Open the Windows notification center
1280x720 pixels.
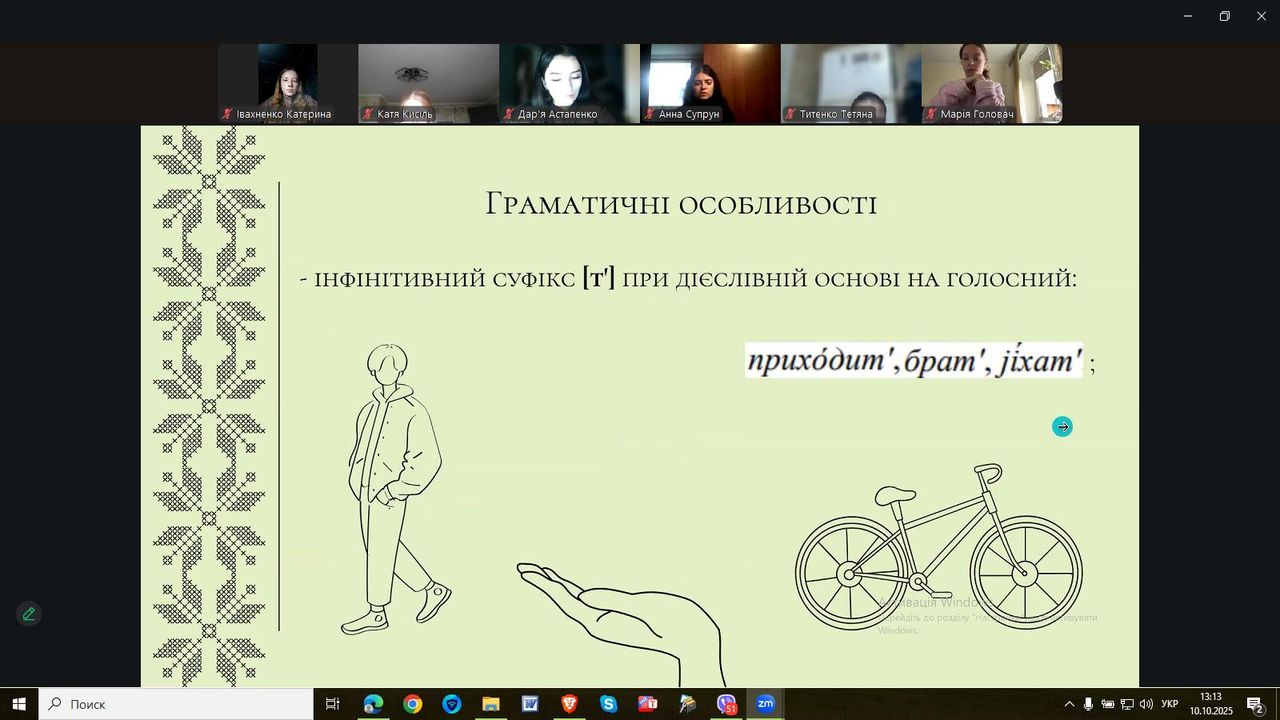point(1255,704)
